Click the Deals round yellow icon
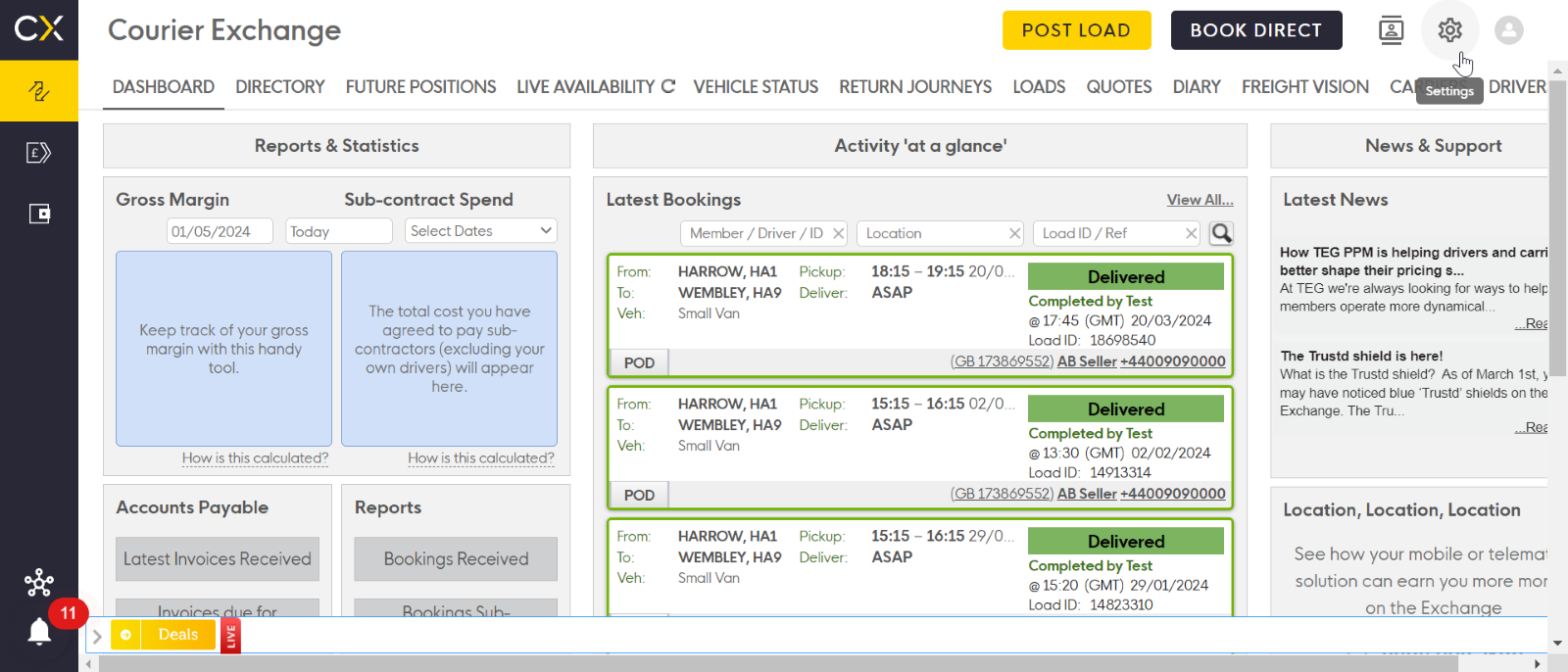This screenshot has width=1568, height=672. point(125,635)
